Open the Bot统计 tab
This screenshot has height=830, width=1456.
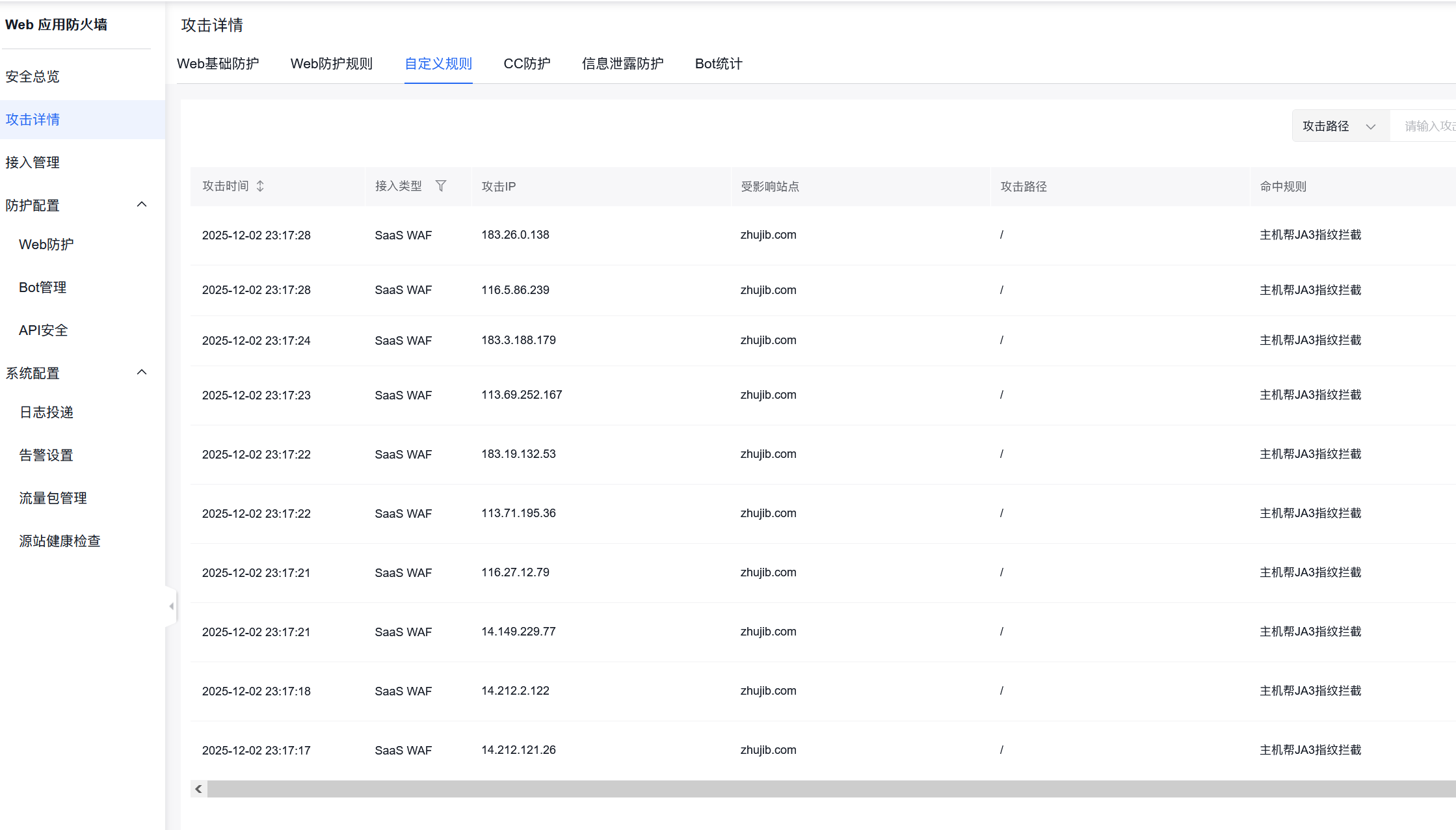[718, 64]
